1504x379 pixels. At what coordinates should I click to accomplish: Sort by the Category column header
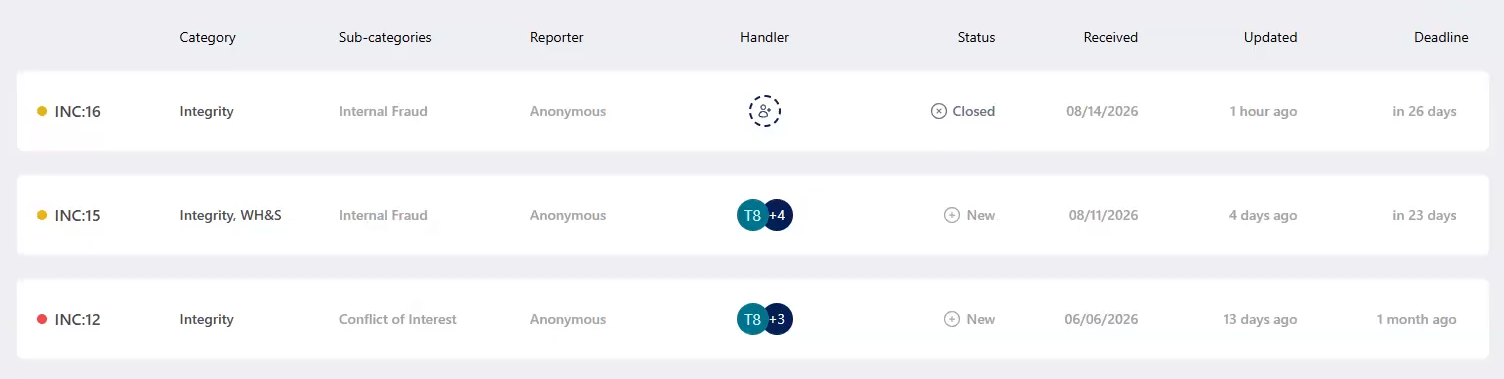click(x=207, y=37)
